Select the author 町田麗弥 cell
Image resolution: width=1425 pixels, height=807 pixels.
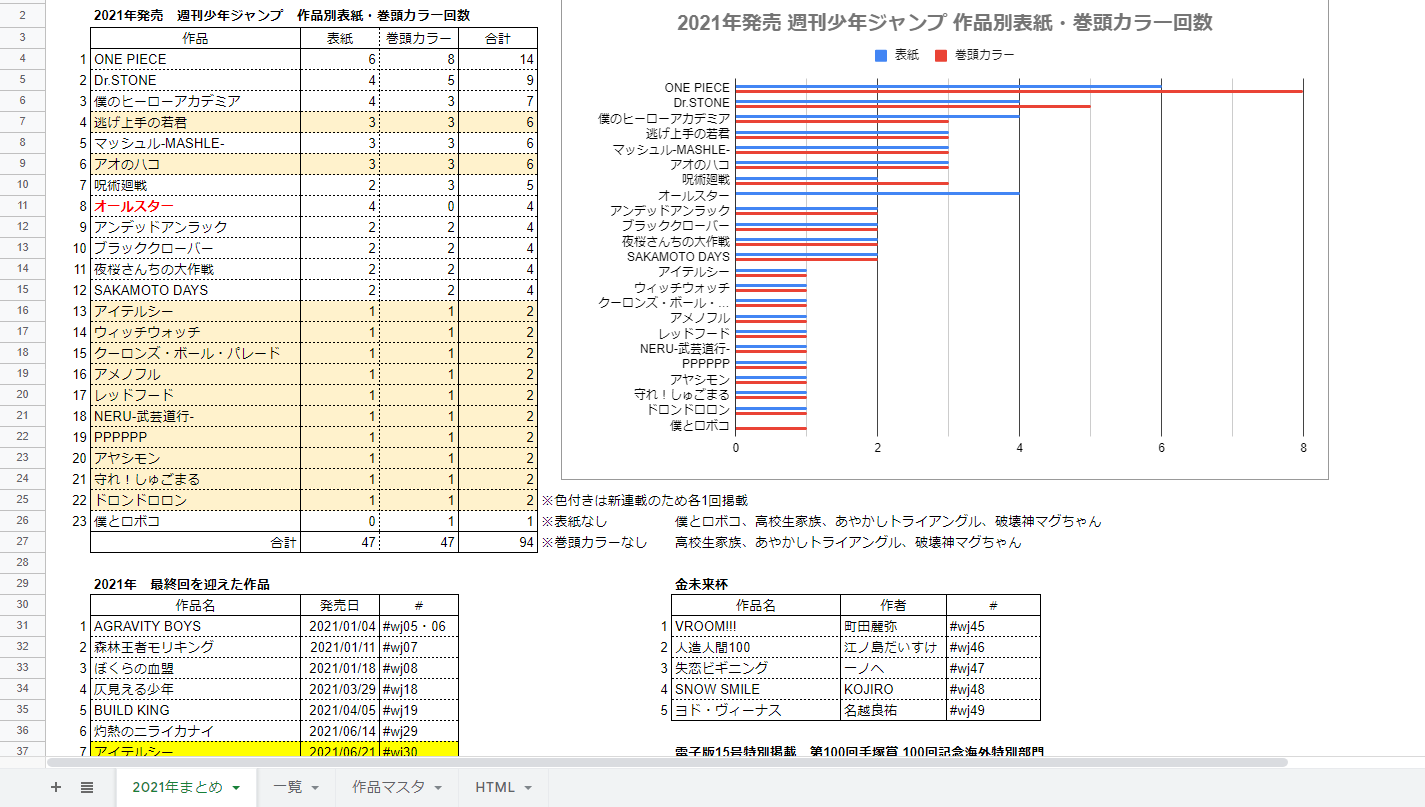pyautogui.click(x=893, y=626)
